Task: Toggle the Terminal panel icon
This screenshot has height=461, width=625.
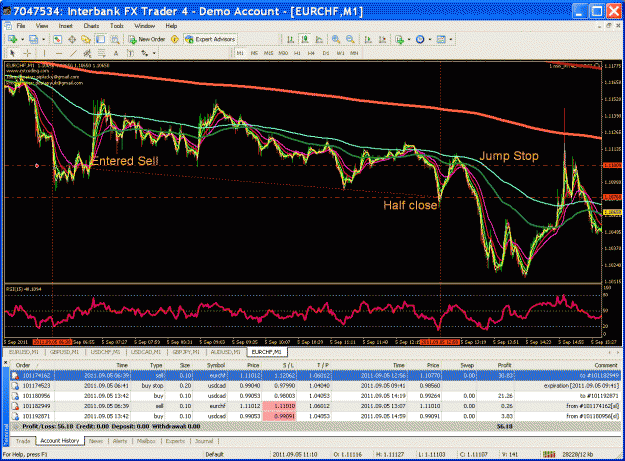Action: (100, 39)
